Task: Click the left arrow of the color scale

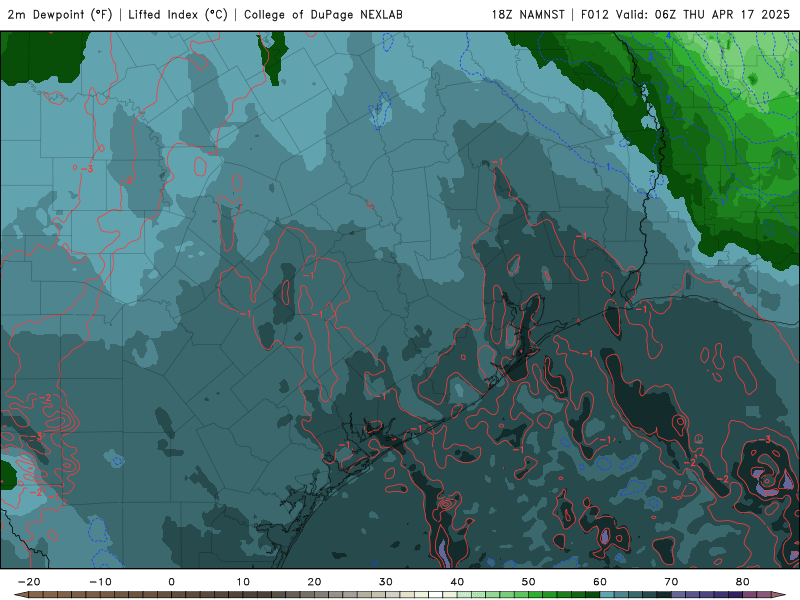Action: coord(19,595)
